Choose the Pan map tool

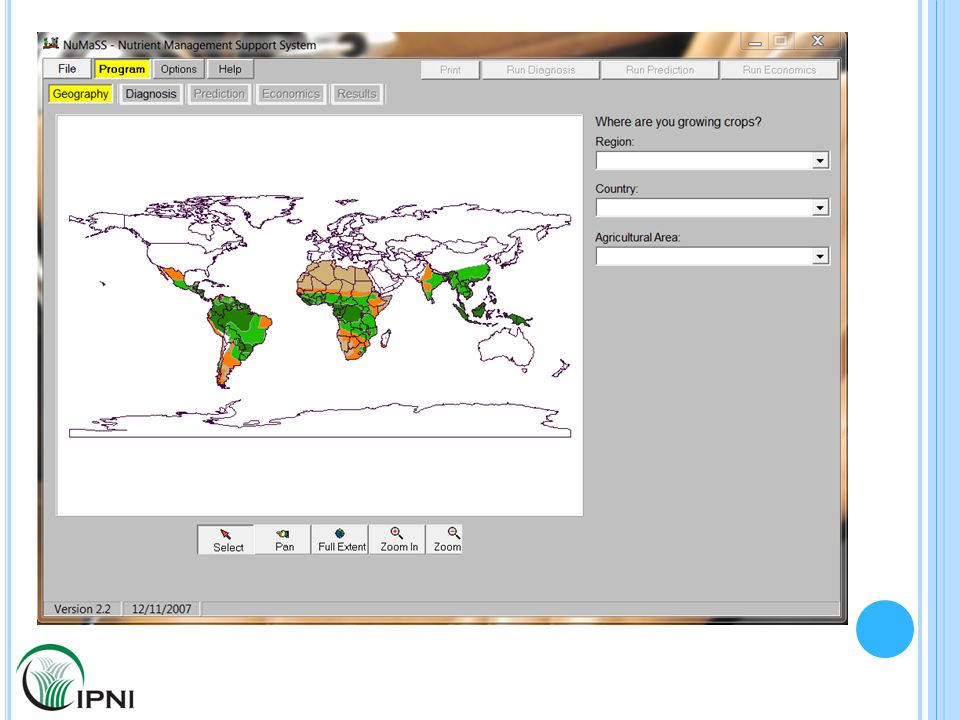click(282, 539)
